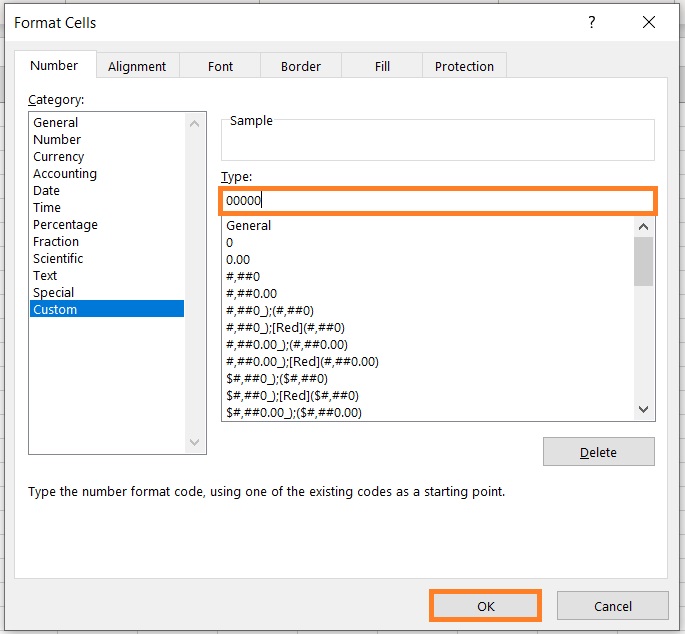This screenshot has width=685, height=634.
Task: Click Type list scroll down arrow
Action: point(643,409)
